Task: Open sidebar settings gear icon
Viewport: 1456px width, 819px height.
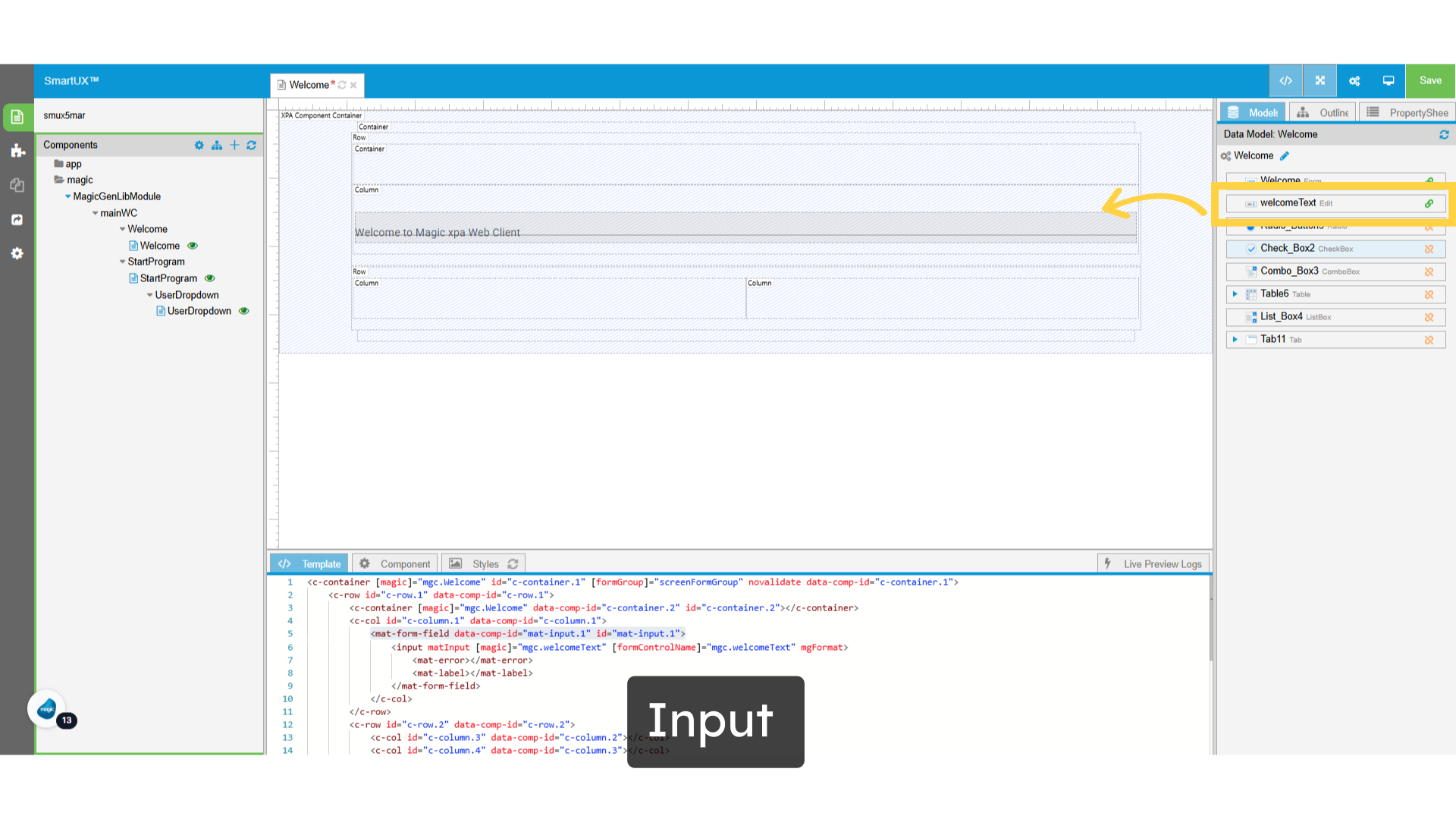Action: point(17,253)
